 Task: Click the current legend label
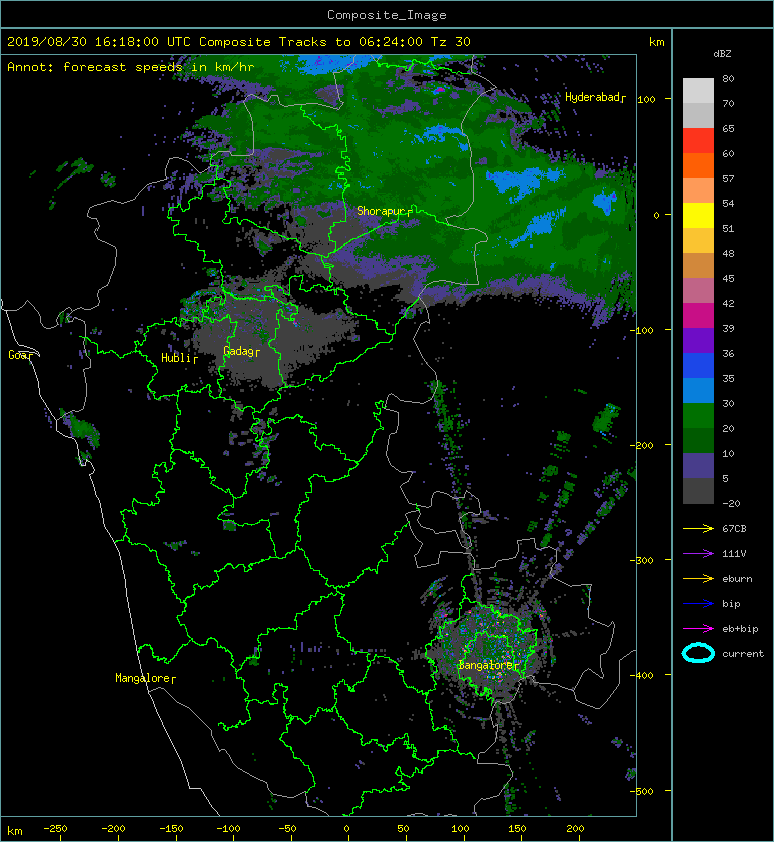(743, 654)
